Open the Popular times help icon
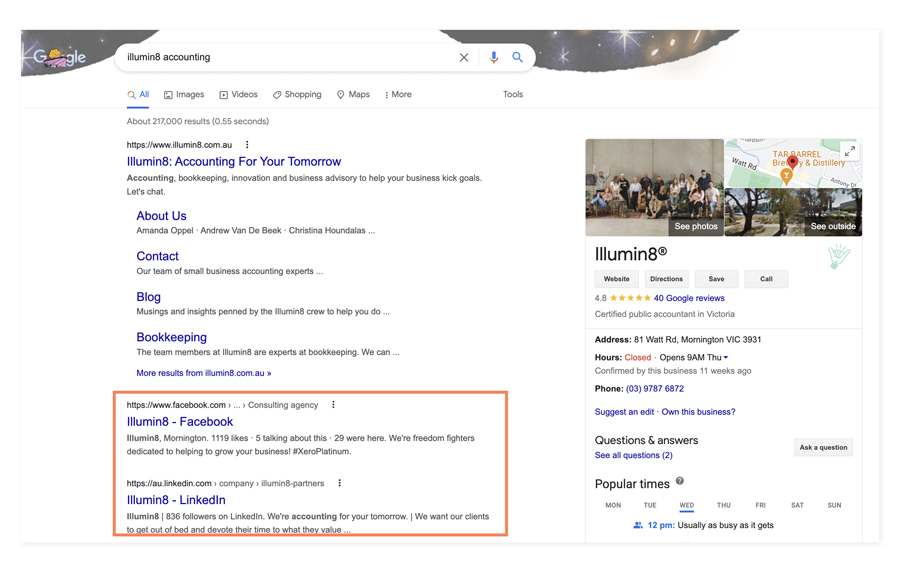 point(680,481)
